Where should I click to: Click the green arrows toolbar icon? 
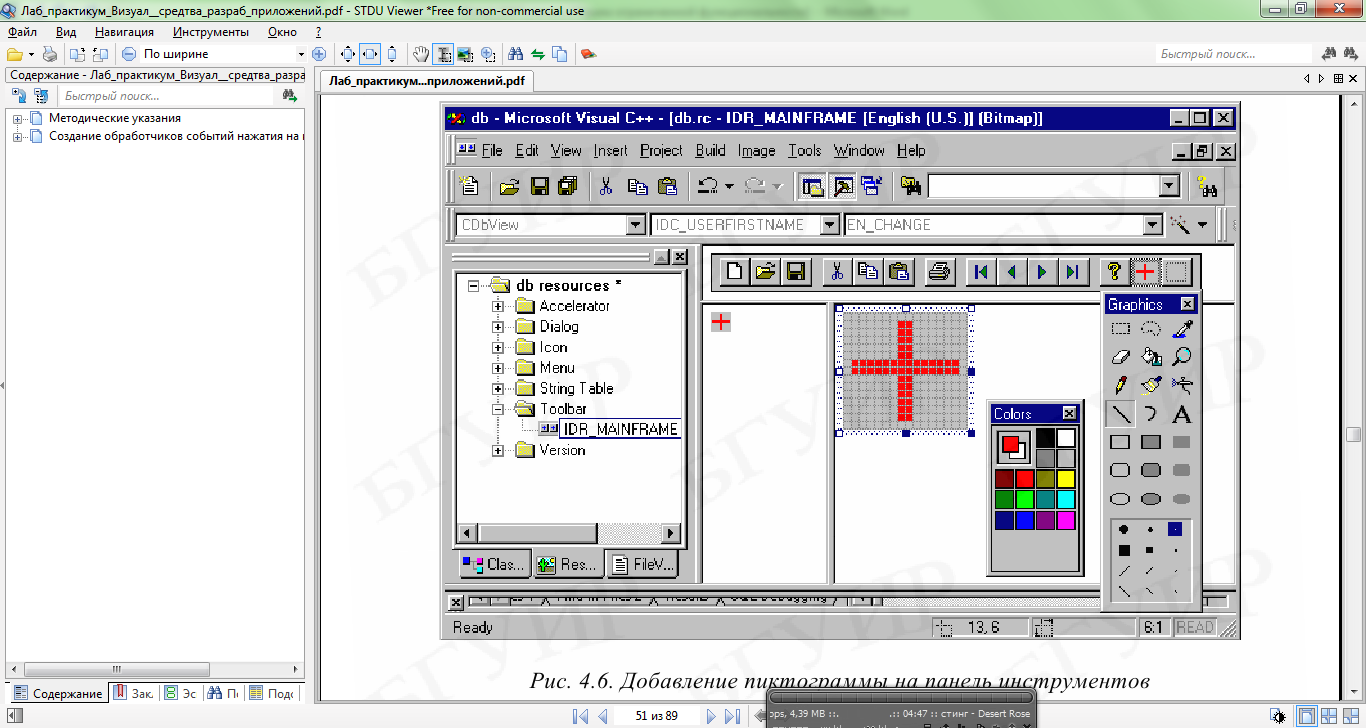[x=538, y=54]
